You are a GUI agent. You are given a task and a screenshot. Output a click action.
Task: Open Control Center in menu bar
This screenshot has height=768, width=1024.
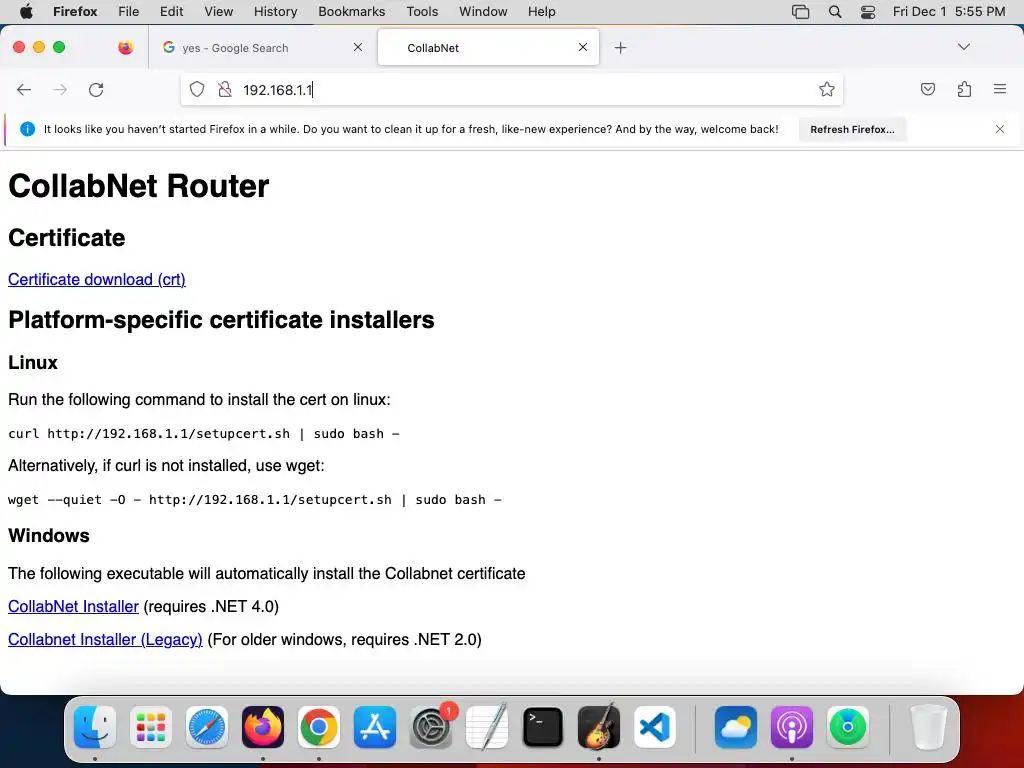[868, 12]
